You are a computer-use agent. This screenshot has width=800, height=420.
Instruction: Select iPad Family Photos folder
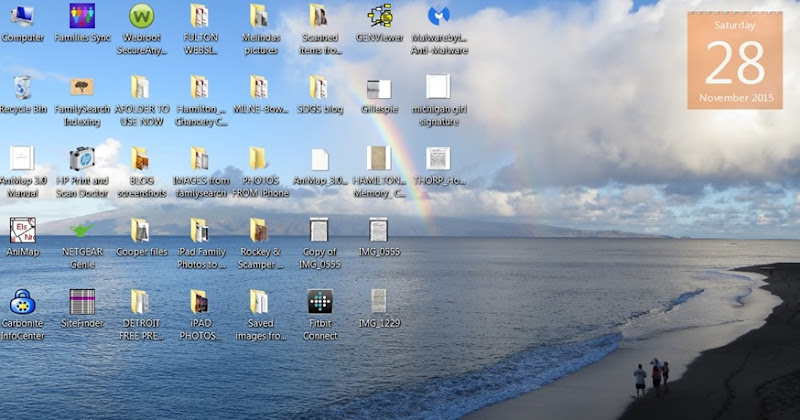(201, 243)
